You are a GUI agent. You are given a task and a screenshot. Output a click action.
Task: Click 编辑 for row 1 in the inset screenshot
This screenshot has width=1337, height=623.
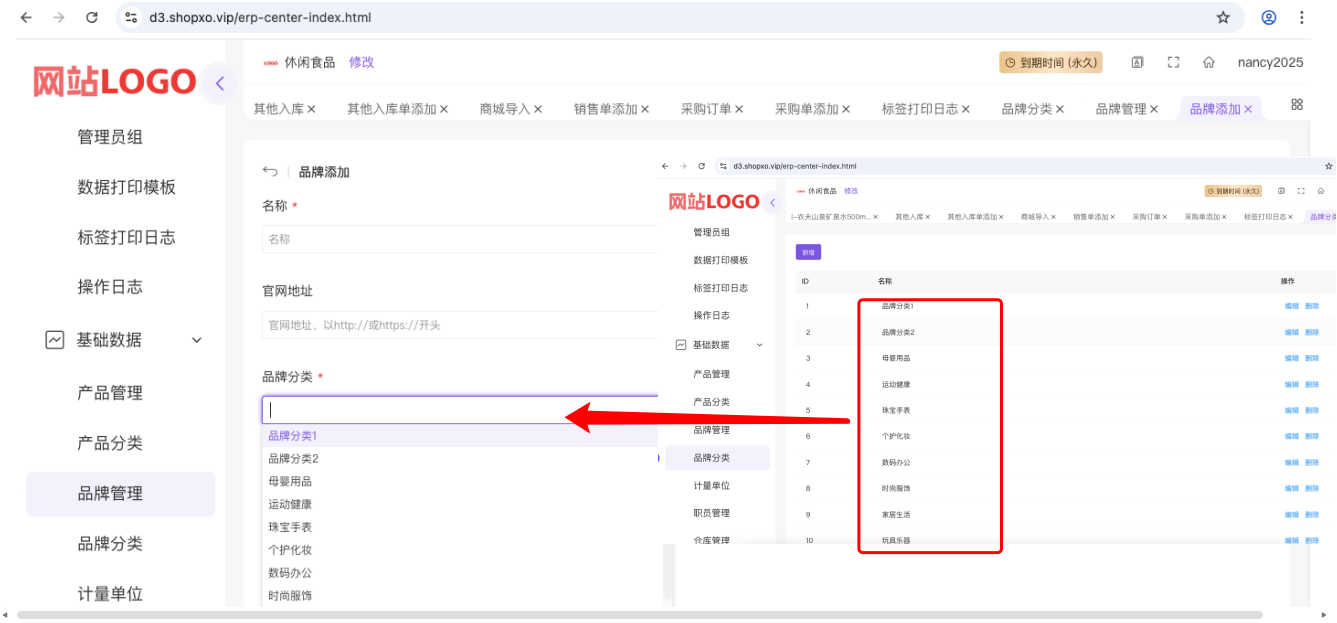pyautogui.click(x=1292, y=306)
